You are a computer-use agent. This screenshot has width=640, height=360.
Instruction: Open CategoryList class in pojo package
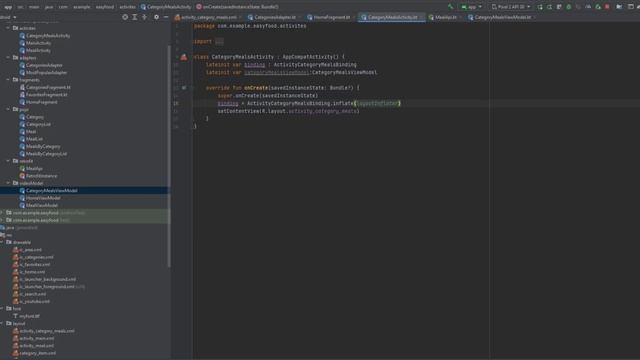coord(35,124)
